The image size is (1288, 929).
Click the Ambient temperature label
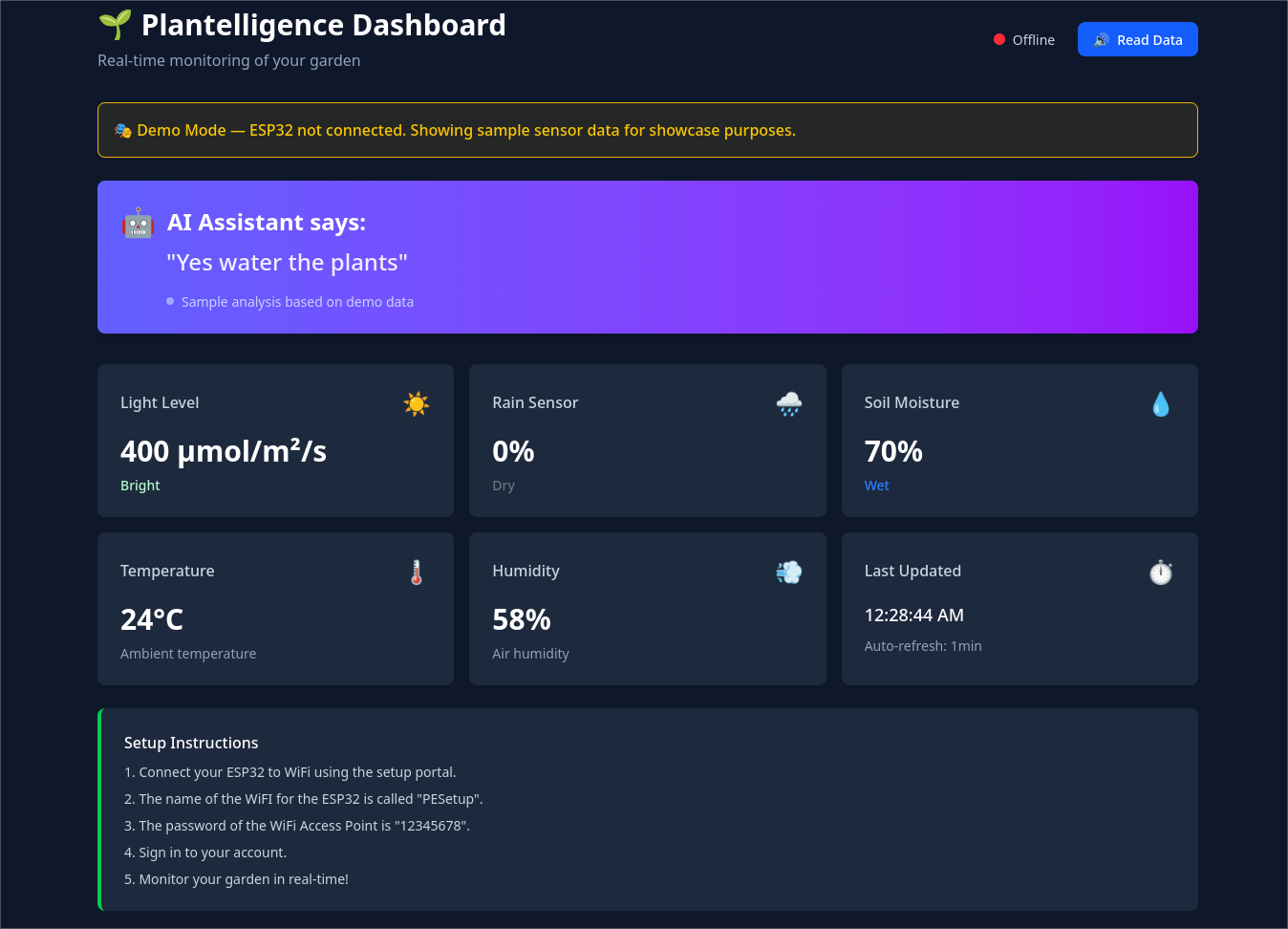click(x=188, y=654)
